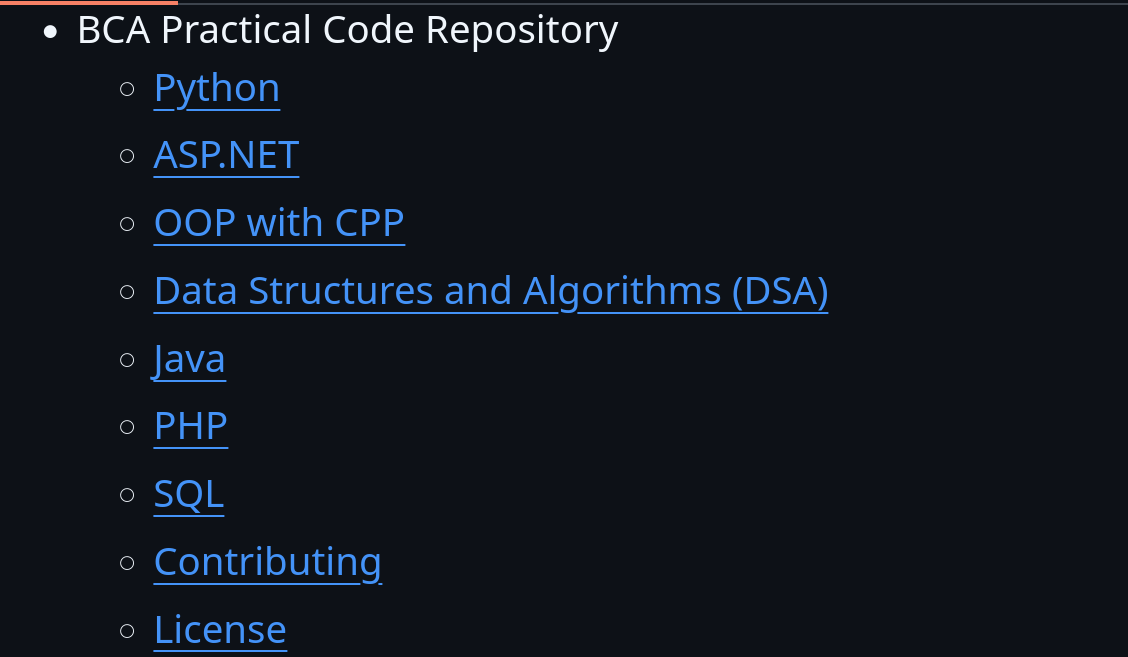The image size is (1128, 657).
Task: Click the OOP with CPP link
Action: [x=279, y=223]
